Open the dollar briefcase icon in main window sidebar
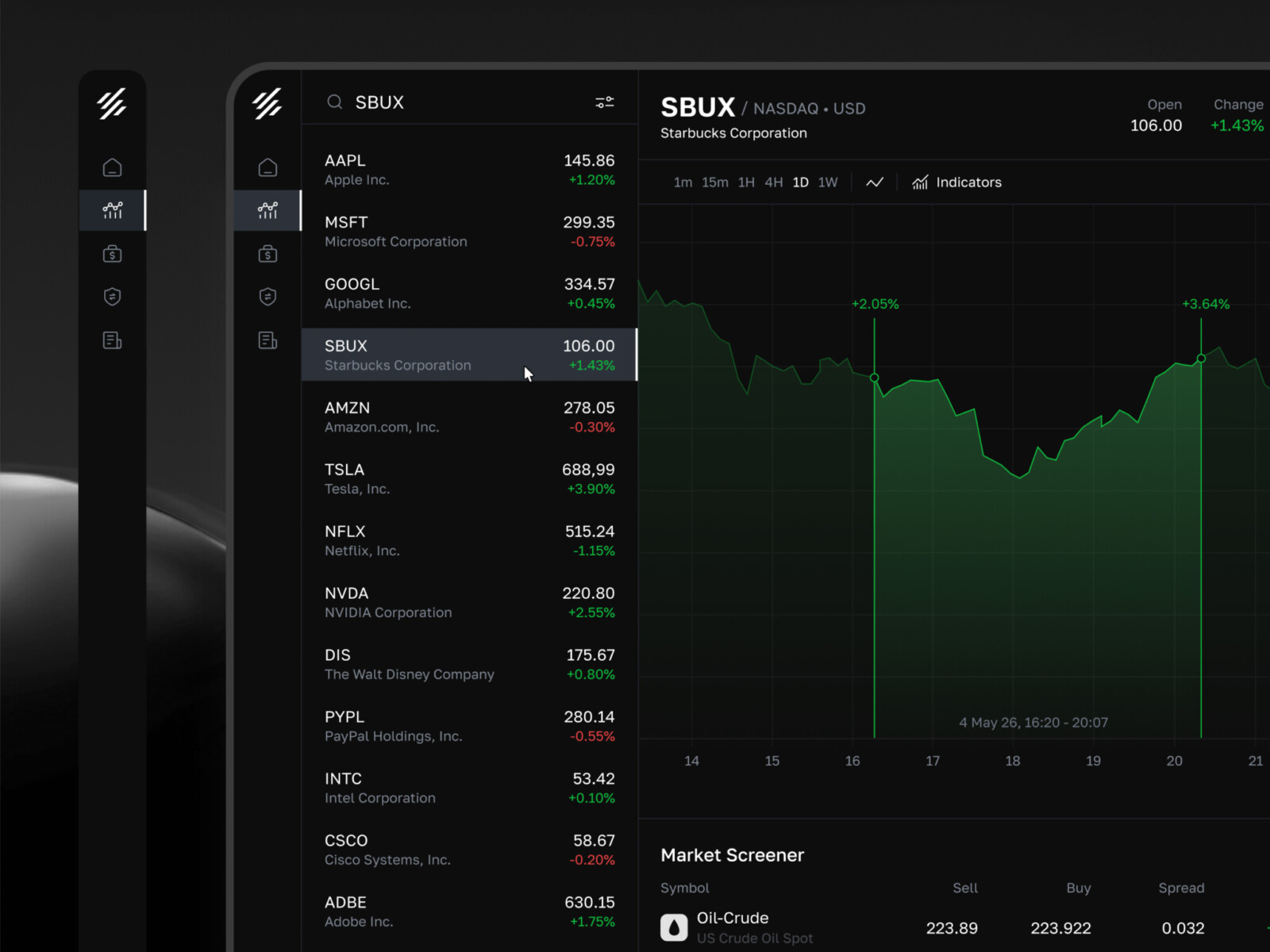The width and height of the screenshot is (1270, 952). click(x=267, y=254)
